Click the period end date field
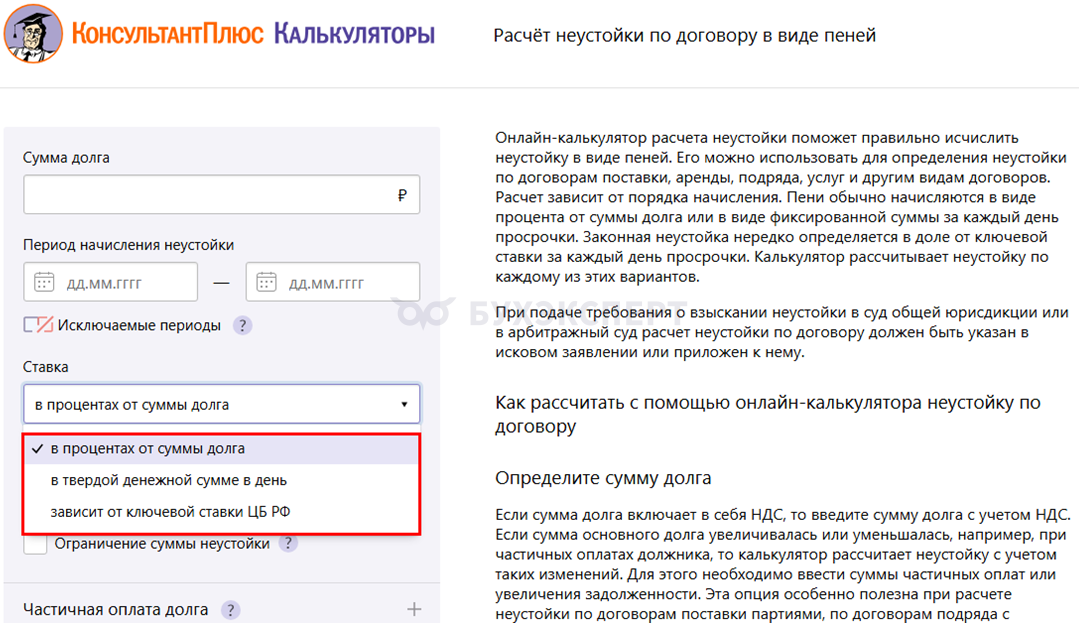The height and width of the screenshot is (628, 1079). pyautogui.click(x=333, y=282)
